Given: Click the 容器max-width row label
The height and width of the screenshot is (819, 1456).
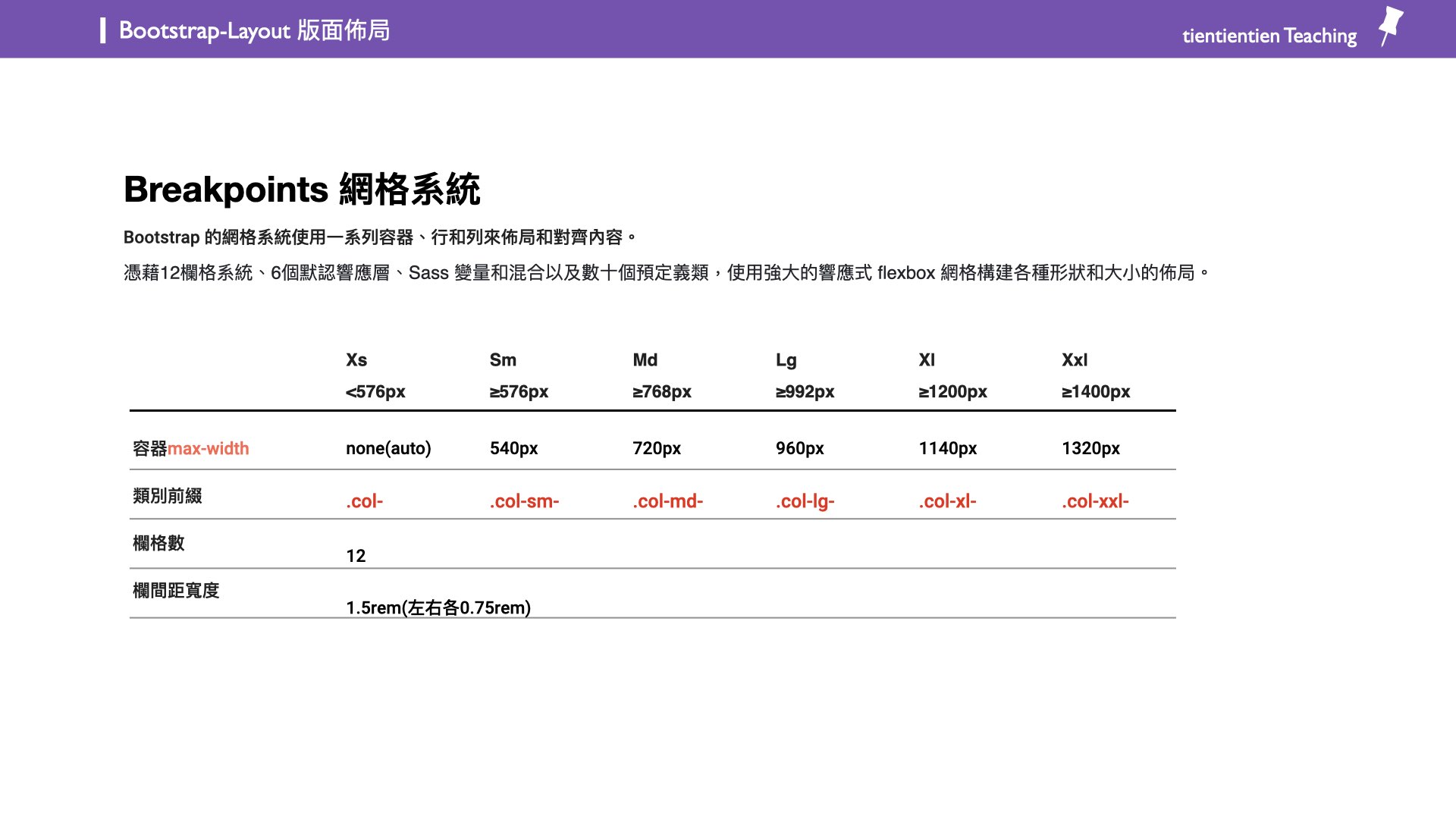Looking at the screenshot, I should click(x=190, y=448).
